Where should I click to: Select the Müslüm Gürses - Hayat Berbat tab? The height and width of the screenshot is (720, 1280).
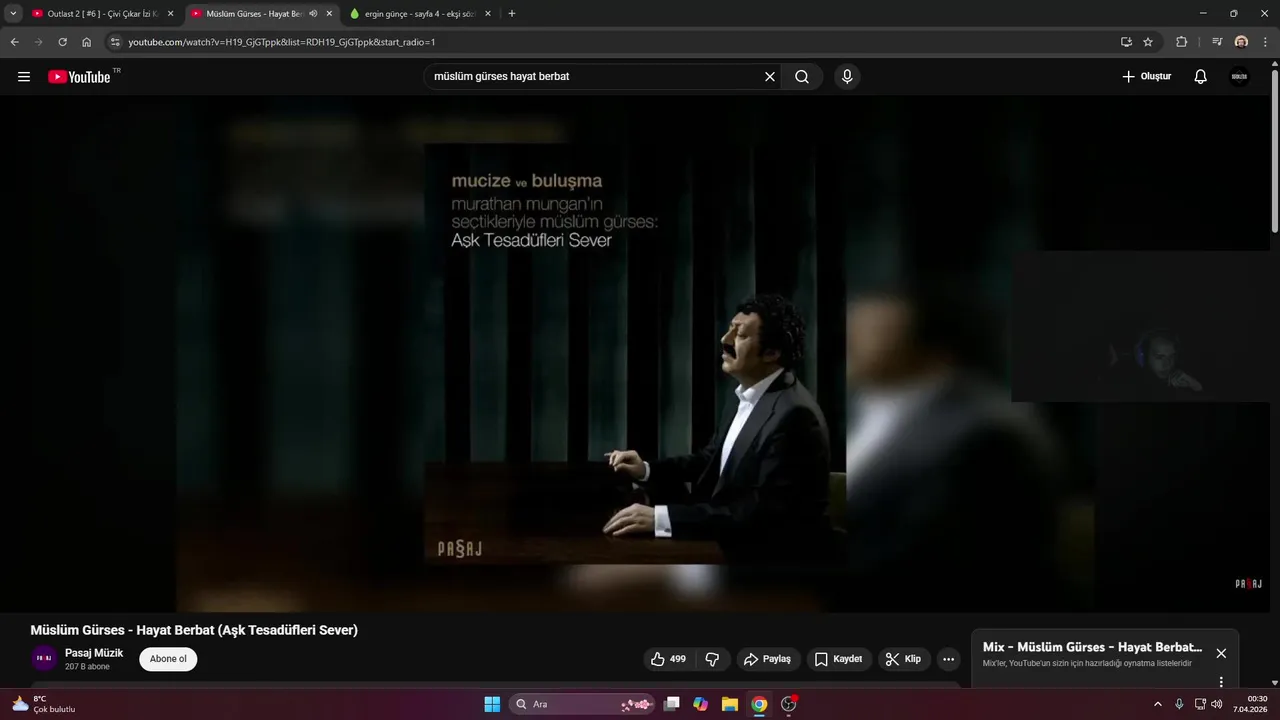pyautogui.click(x=254, y=14)
